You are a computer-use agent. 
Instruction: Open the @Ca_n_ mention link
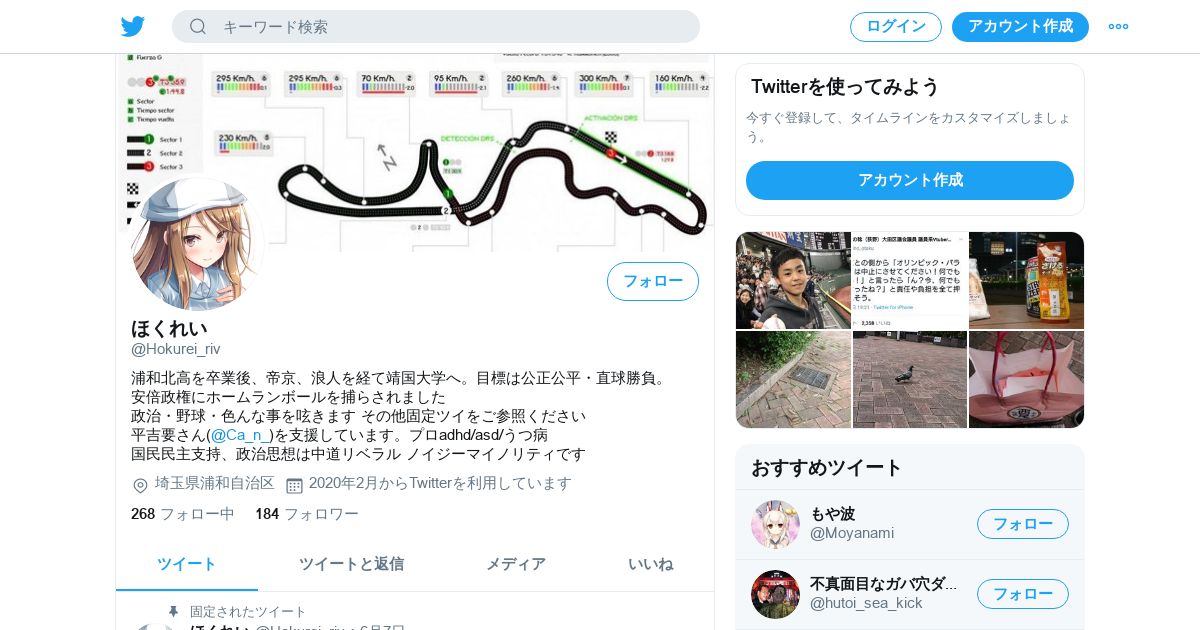[241, 435]
